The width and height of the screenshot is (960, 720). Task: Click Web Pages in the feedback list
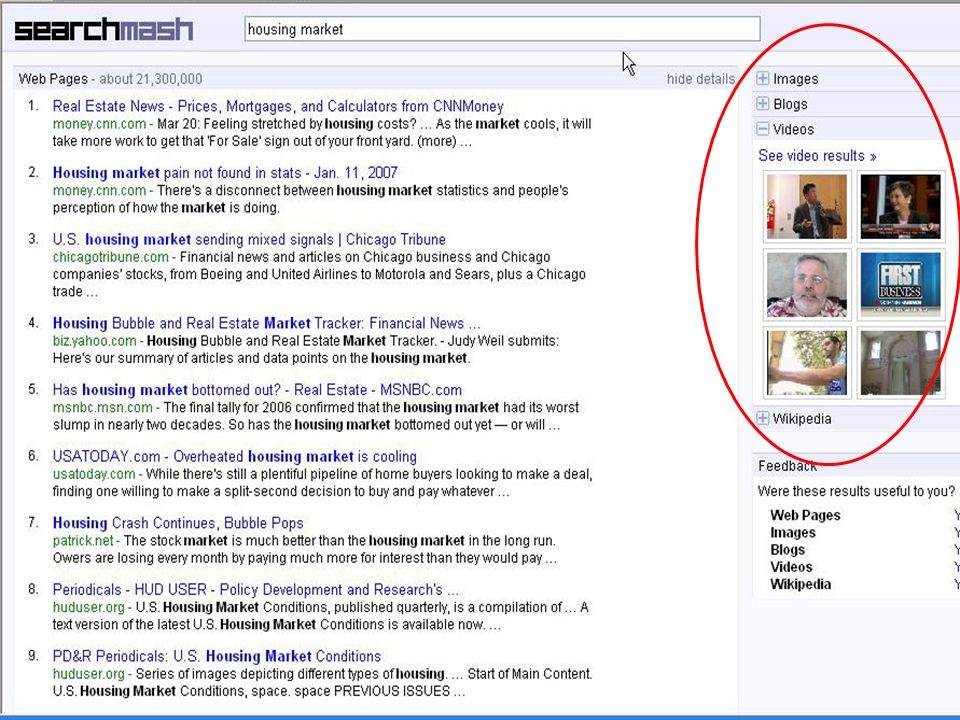click(805, 516)
